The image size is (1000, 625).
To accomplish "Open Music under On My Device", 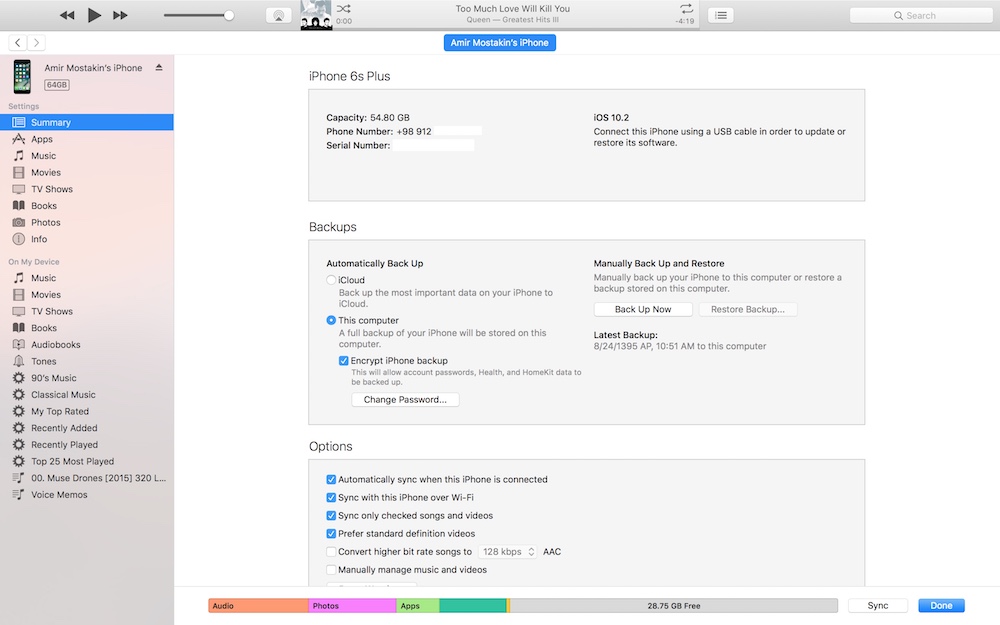I will pyautogui.click(x=87, y=278).
